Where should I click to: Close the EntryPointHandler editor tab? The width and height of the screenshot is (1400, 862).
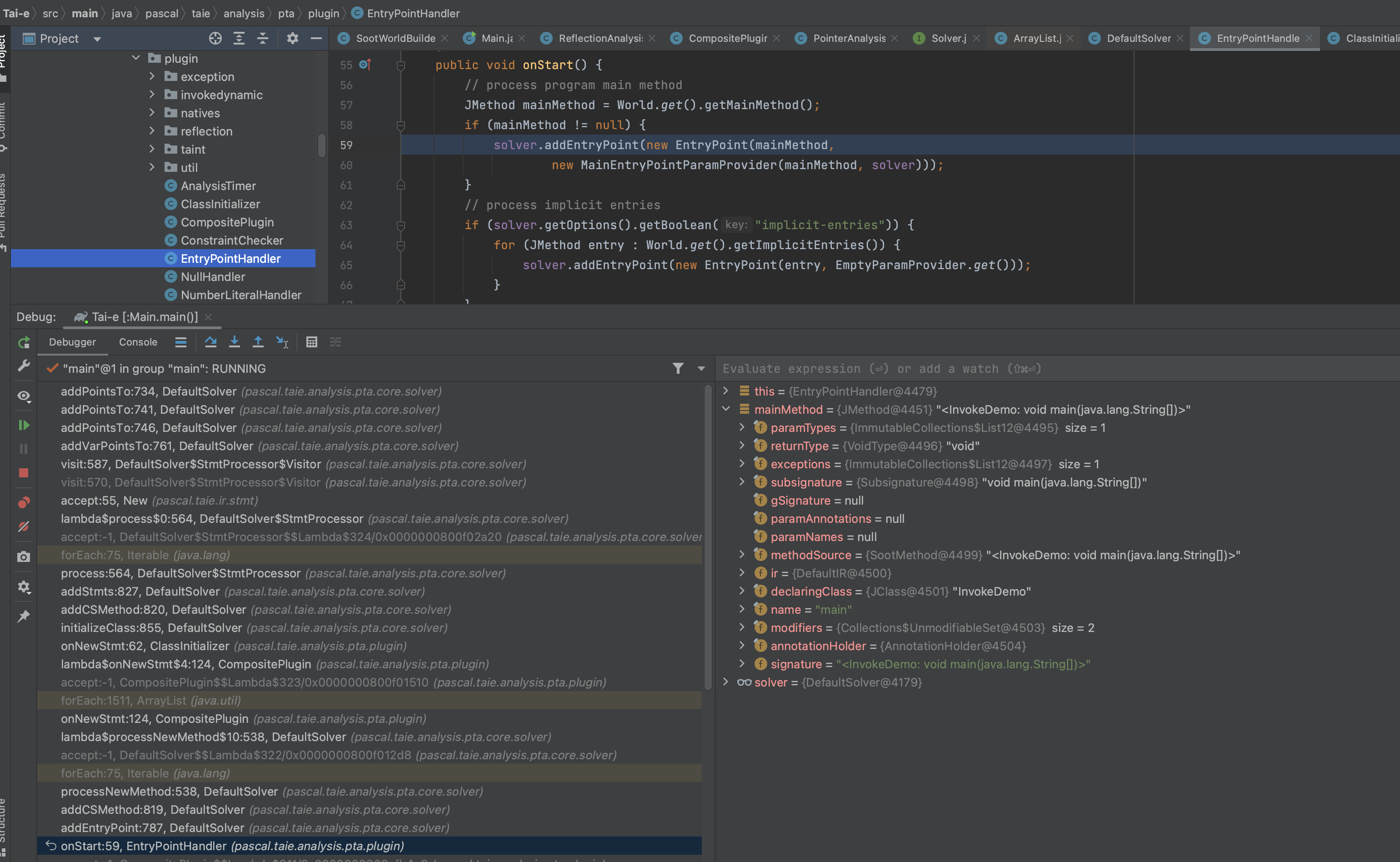click(1309, 38)
